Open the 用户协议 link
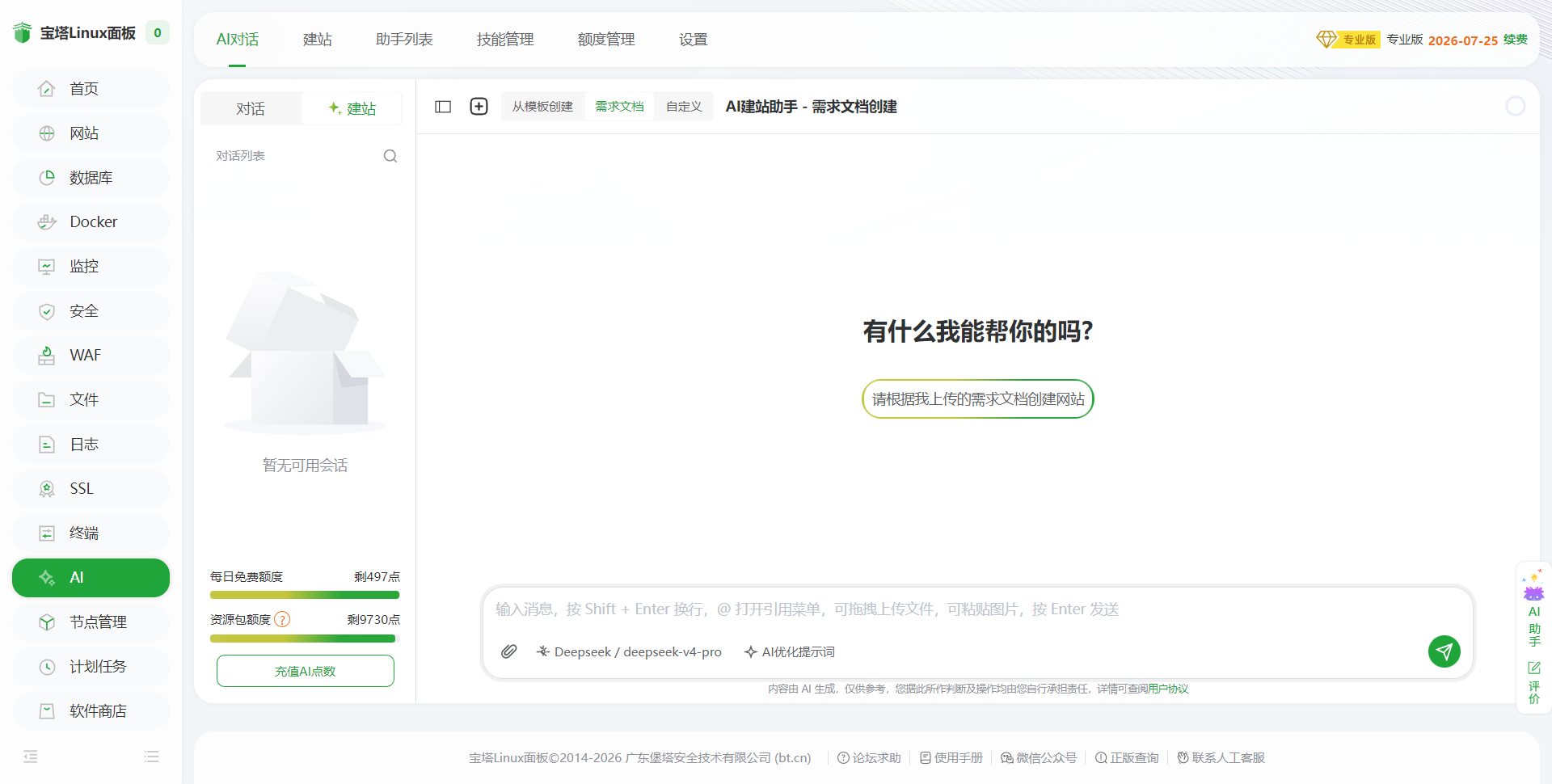The height and width of the screenshot is (784, 1552). pyautogui.click(x=1168, y=689)
